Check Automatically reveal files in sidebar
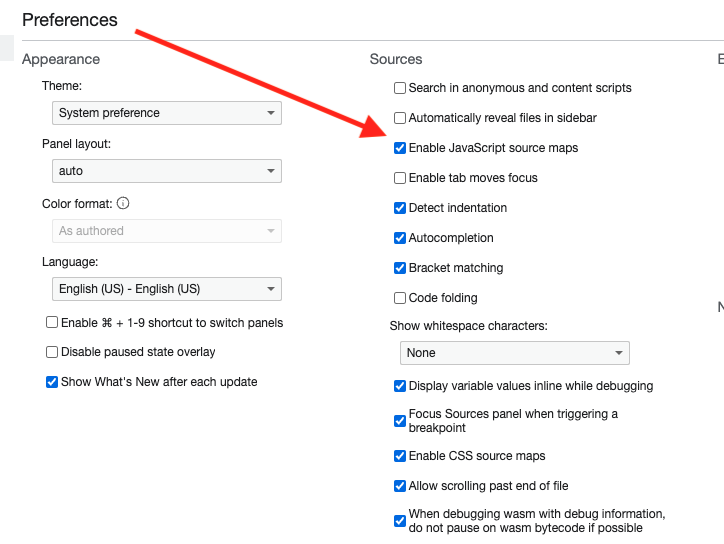Viewport: 724px width, 544px height. pyautogui.click(x=400, y=118)
